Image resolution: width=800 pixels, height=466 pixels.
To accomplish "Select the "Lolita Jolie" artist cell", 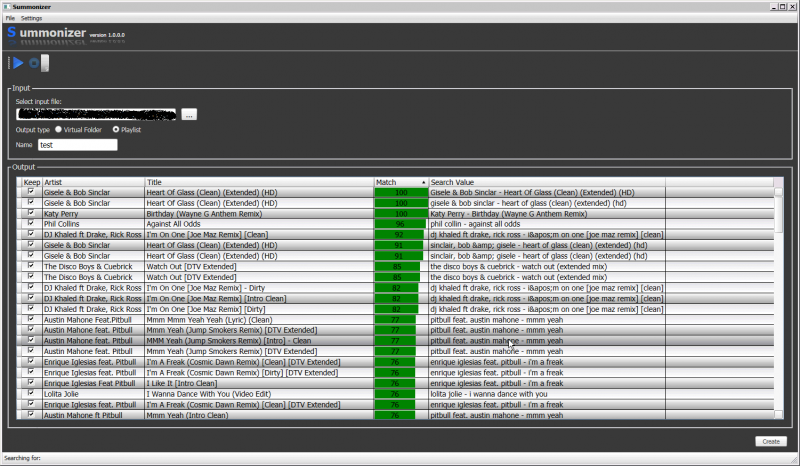I will (x=93, y=394).
